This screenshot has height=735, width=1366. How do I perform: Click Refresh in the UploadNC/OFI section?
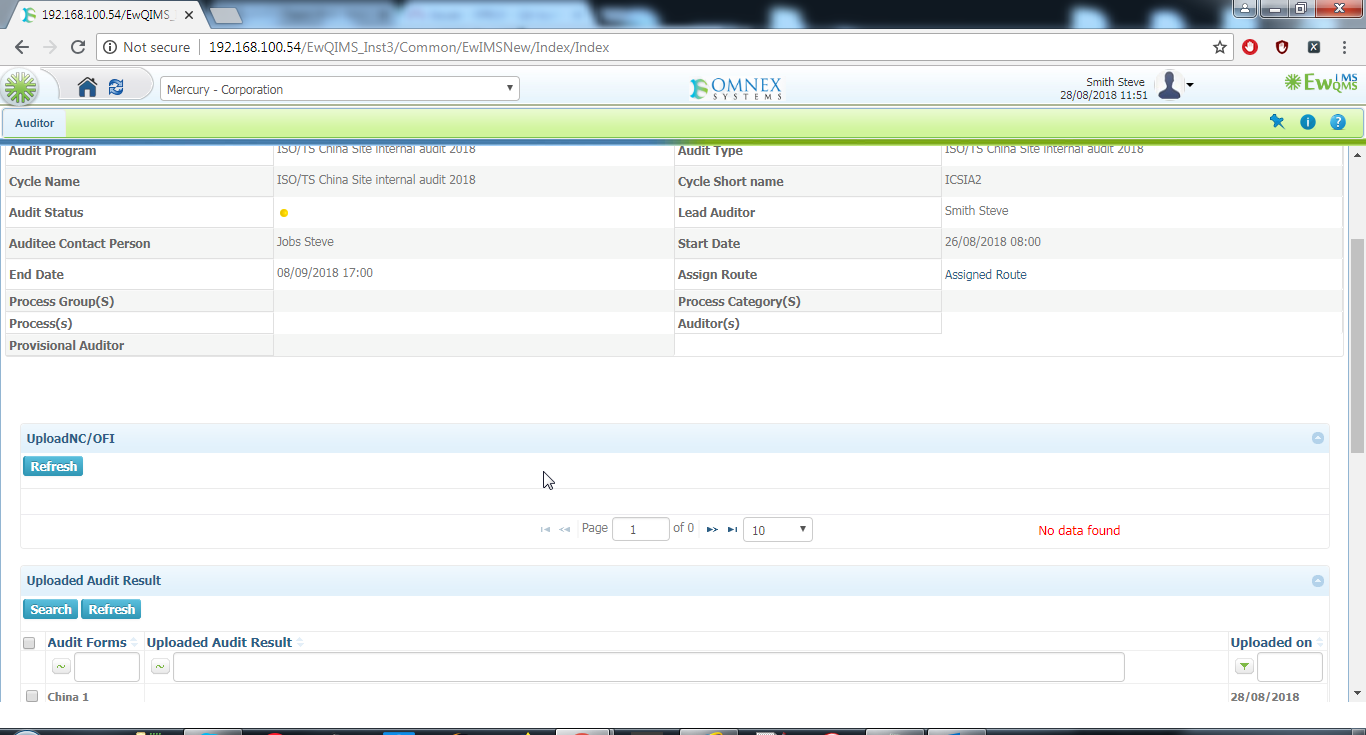(53, 467)
